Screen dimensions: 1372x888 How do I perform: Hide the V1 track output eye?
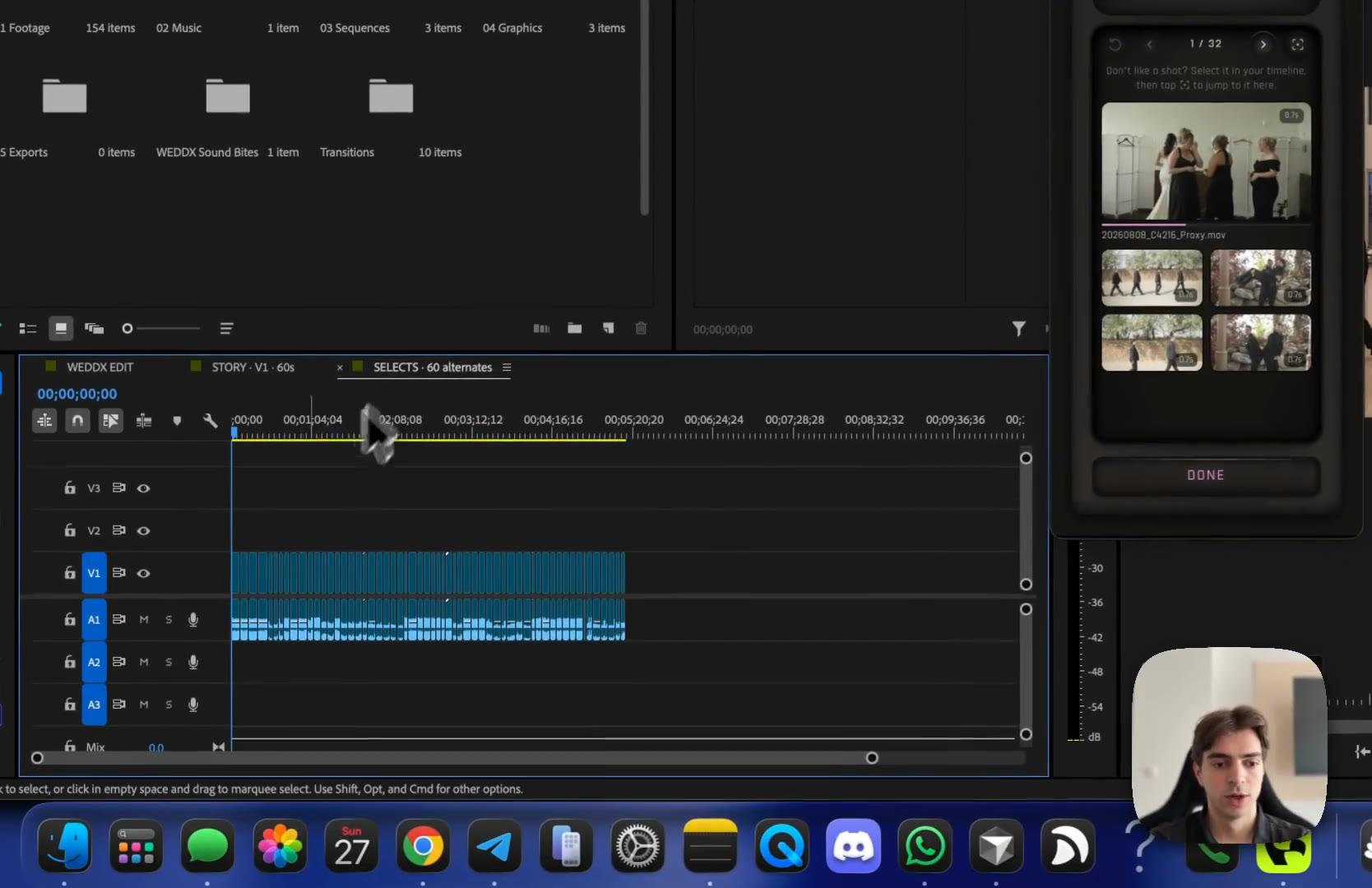(144, 573)
